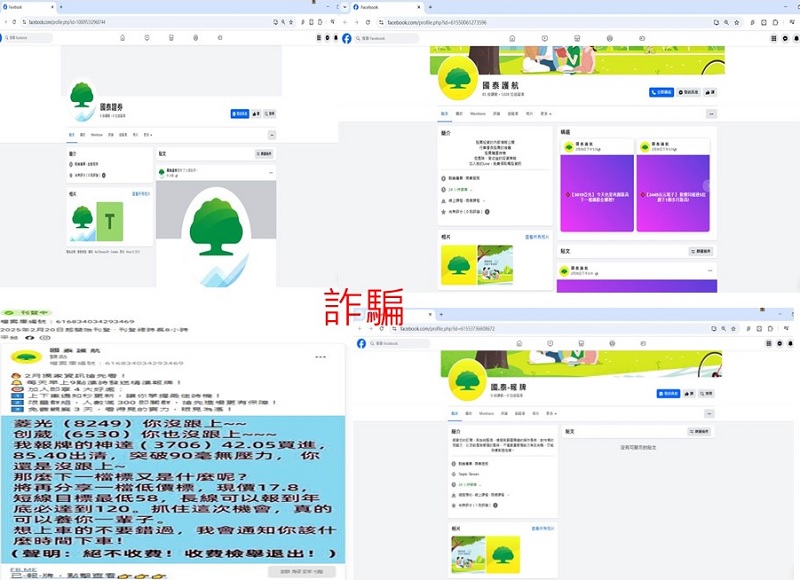Open Facebook home in 國泰護航 window
This screenshot has height=580, width=800.
512,38
